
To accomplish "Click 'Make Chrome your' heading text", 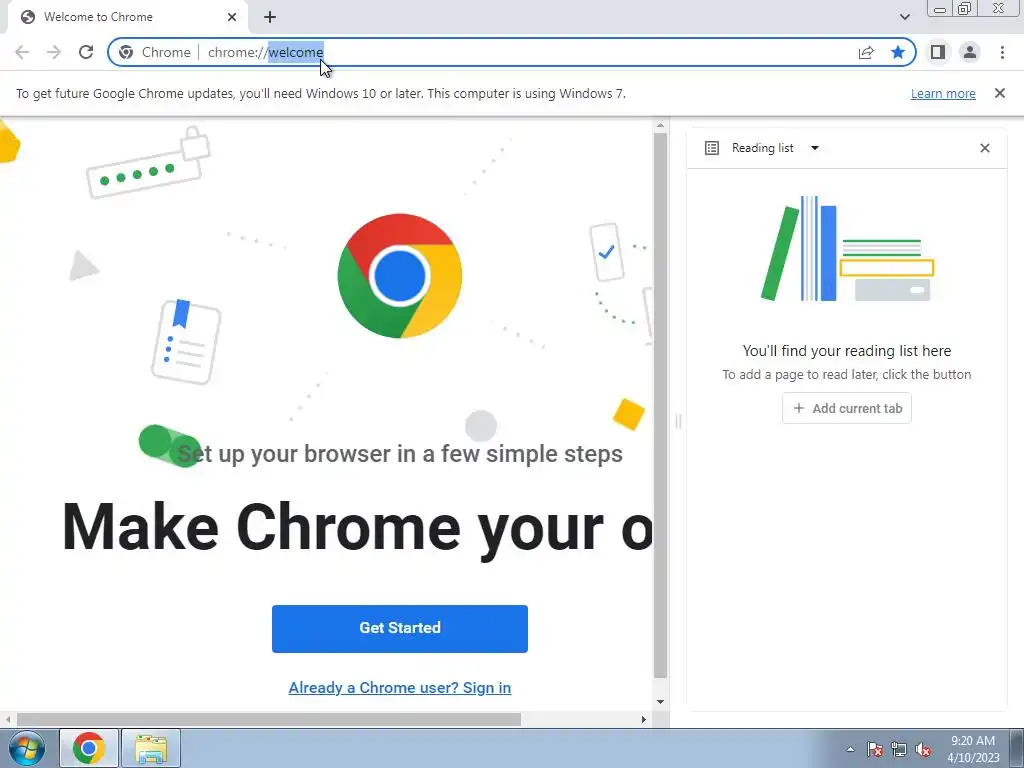I will tap(356, 528).
